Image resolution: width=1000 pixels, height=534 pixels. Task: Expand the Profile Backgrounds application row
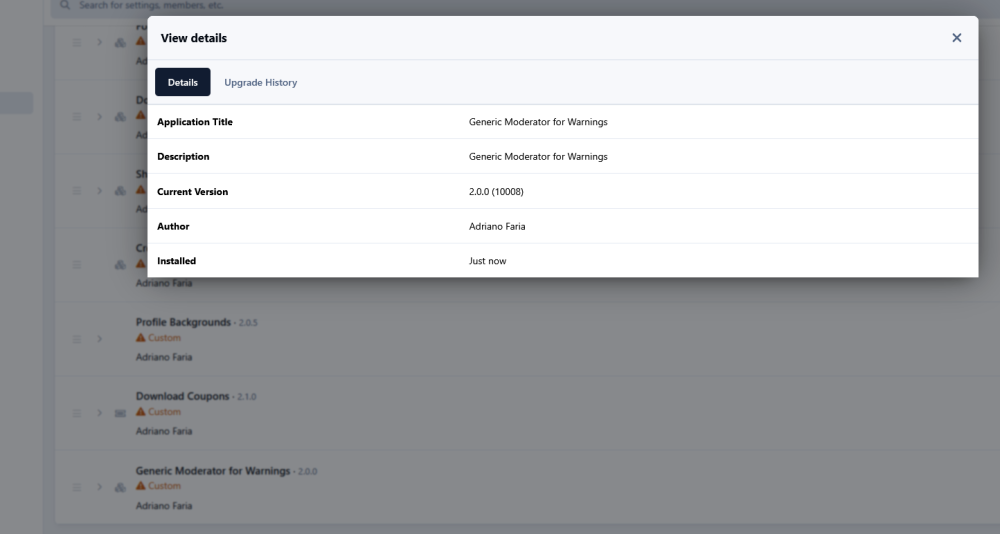point(99,339)
